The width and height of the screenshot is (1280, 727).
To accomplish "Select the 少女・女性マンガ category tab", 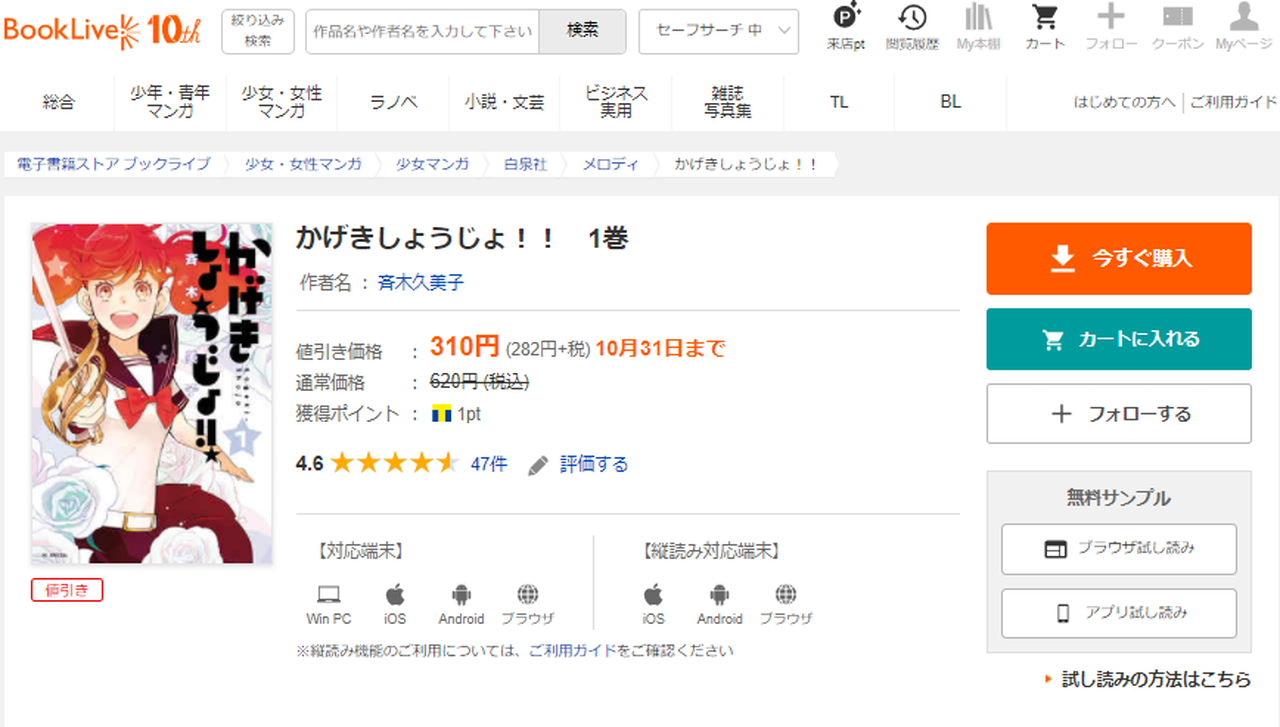I will click(x=282, y=102).
